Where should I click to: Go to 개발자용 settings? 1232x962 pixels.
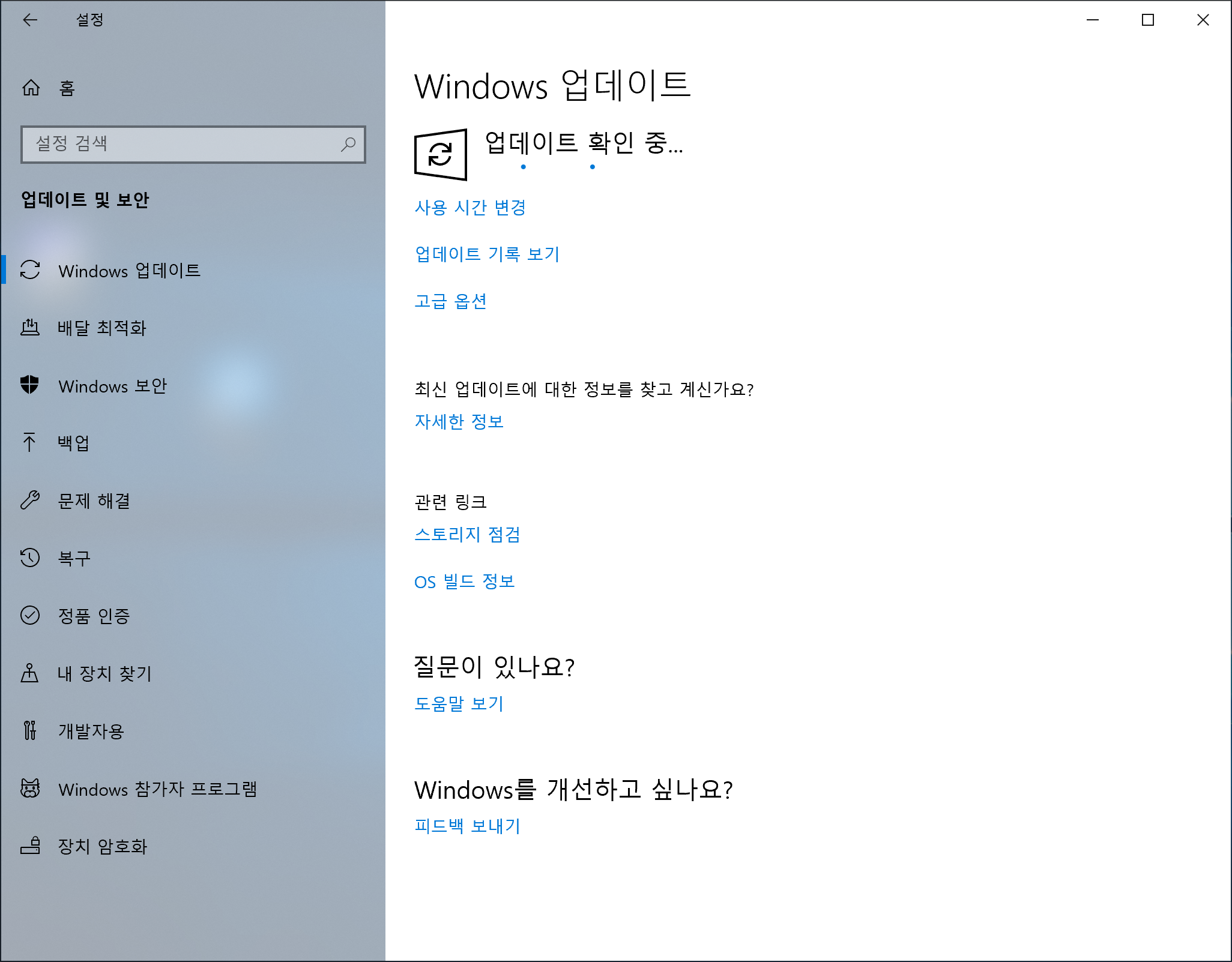click(193, 731)
